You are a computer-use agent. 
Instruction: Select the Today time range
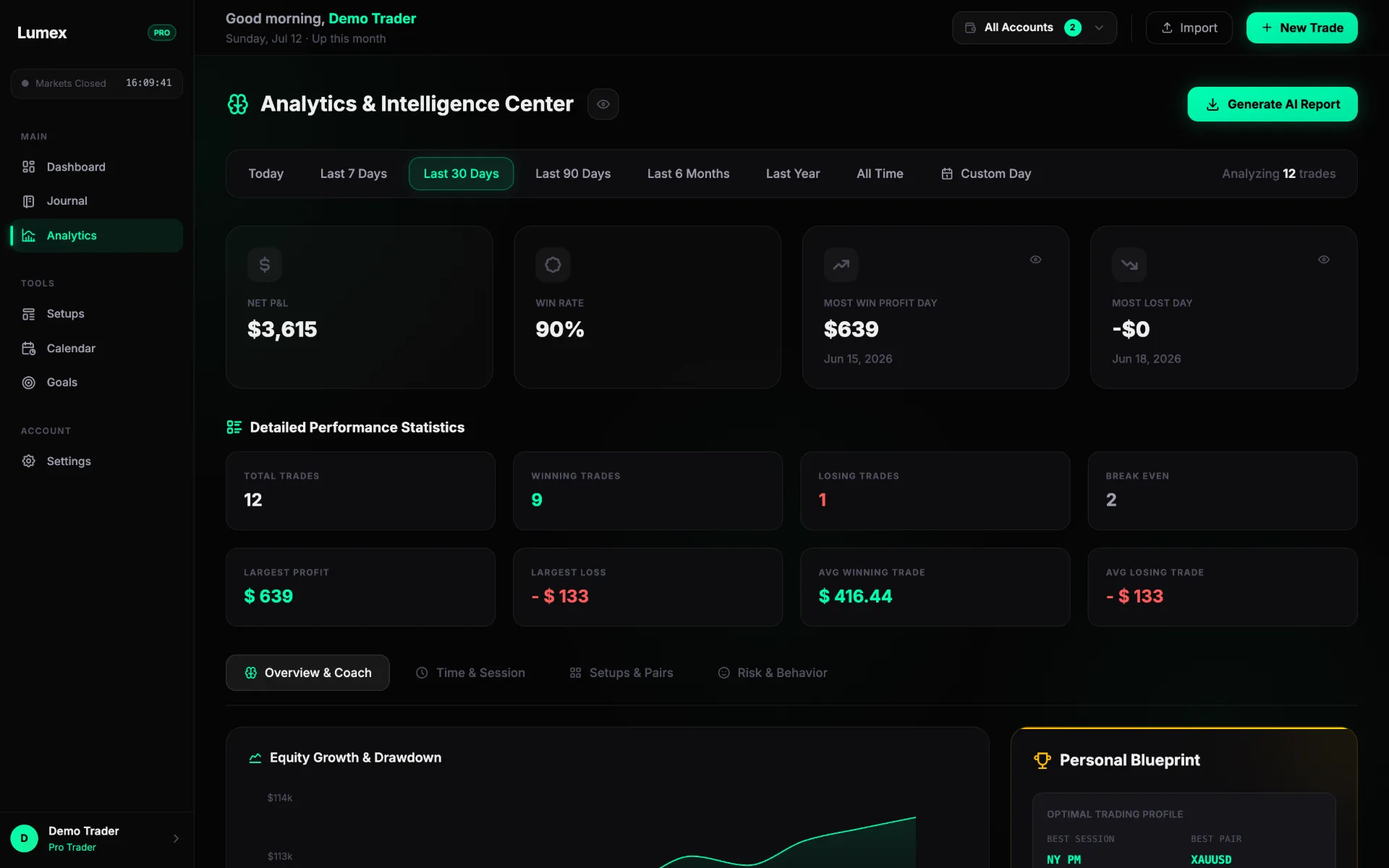(x=266, y=174)
